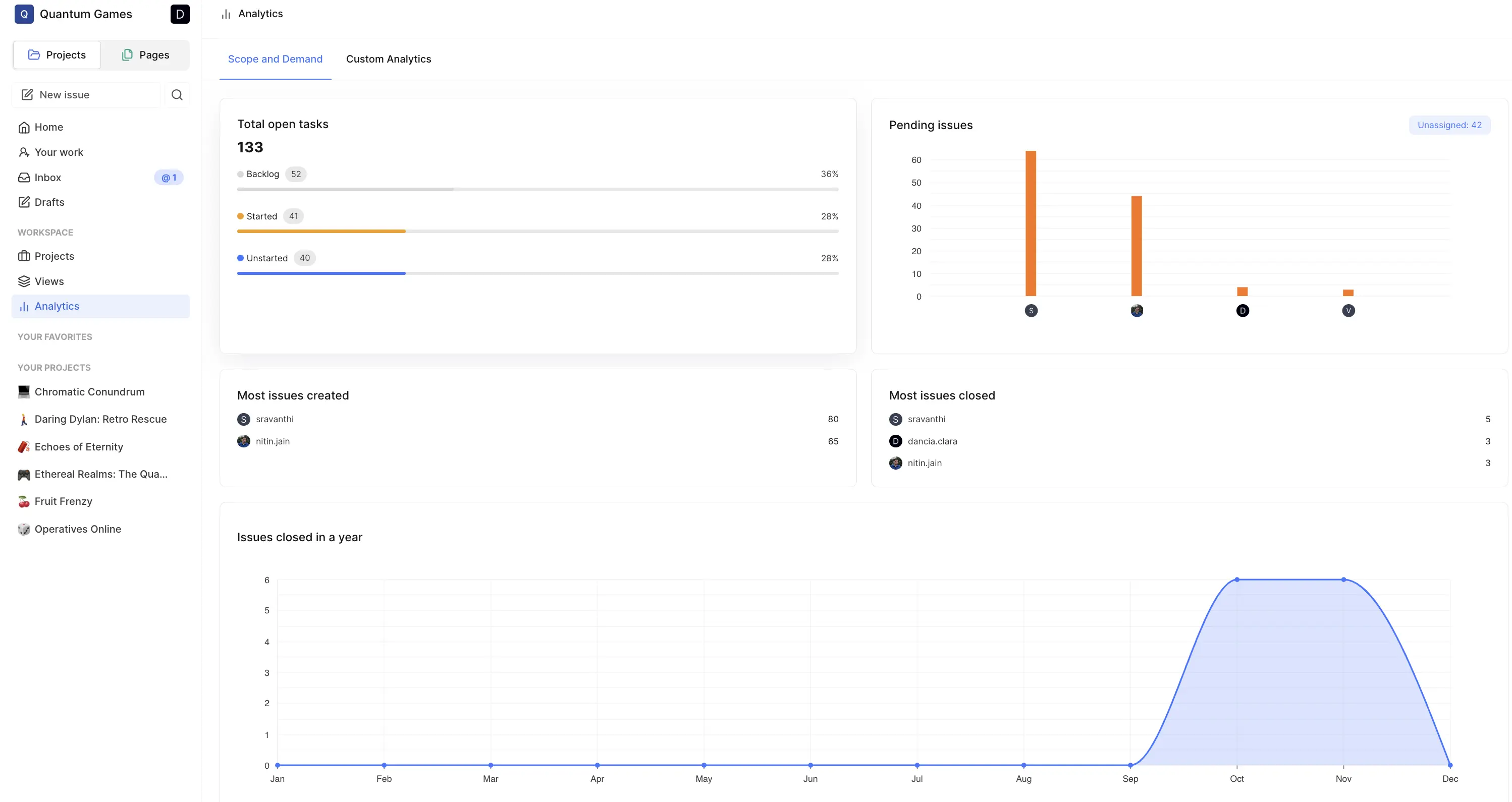The height and width of the screenshot is (802, 1512).
Task: Collapse the YOUR PROJECTS section header
Action: (54, 368)
